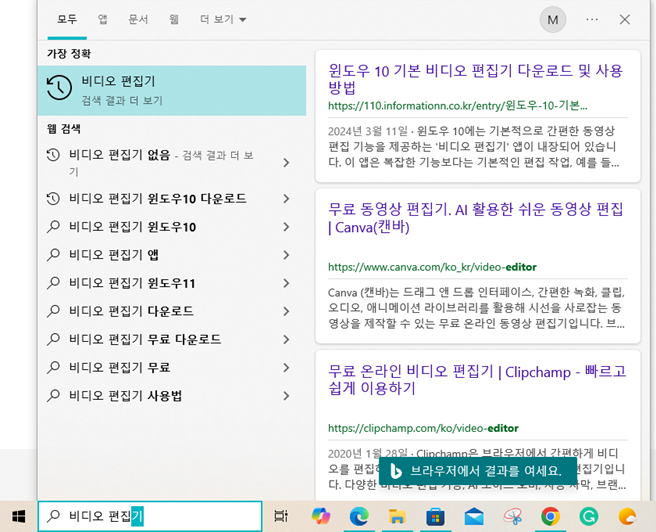Screen dimensions: 656x532
Task: Open the three-dot options menu
Action: click(x=592, y=19)
